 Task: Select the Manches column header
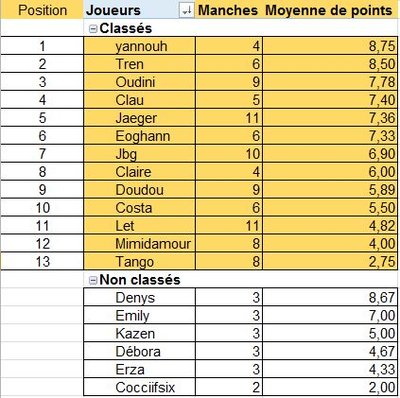[228, 10]
